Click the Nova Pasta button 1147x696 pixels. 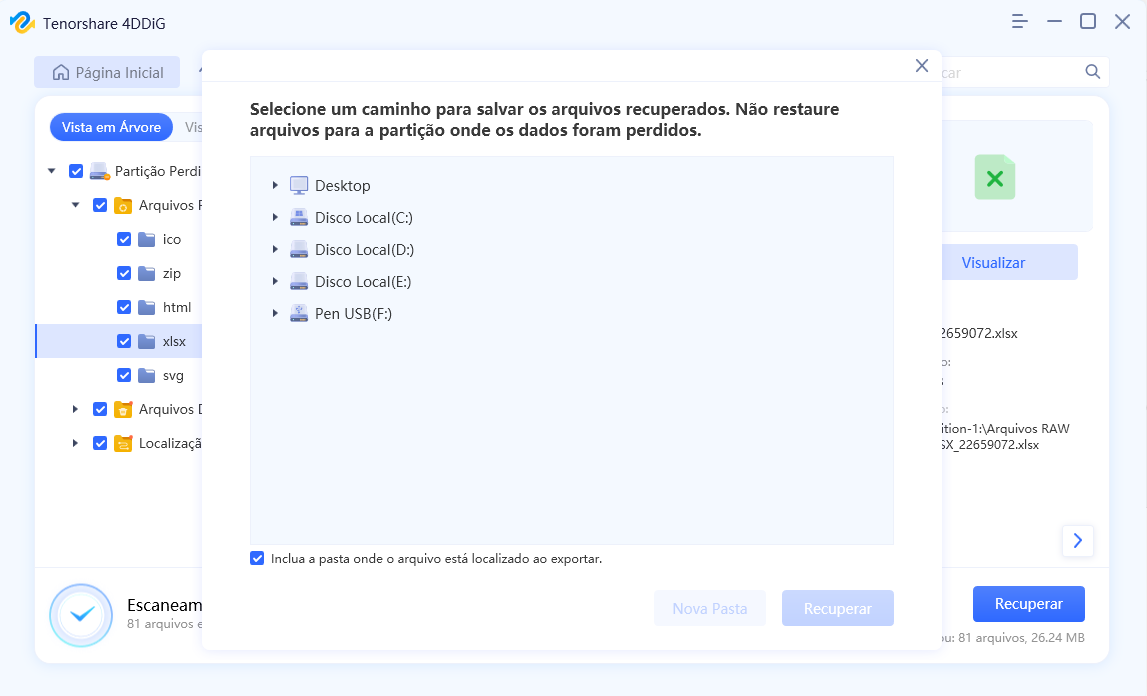[710, 608]
